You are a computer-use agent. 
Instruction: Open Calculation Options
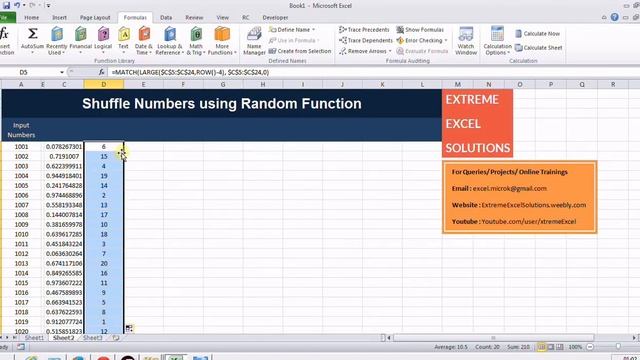497,40
